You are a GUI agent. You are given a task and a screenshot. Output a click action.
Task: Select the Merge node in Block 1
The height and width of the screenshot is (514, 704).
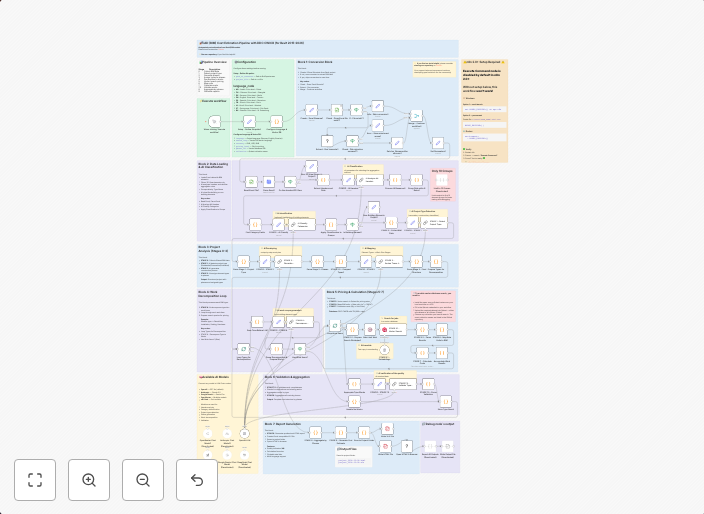pyautogui.click(x=416, y=116)
